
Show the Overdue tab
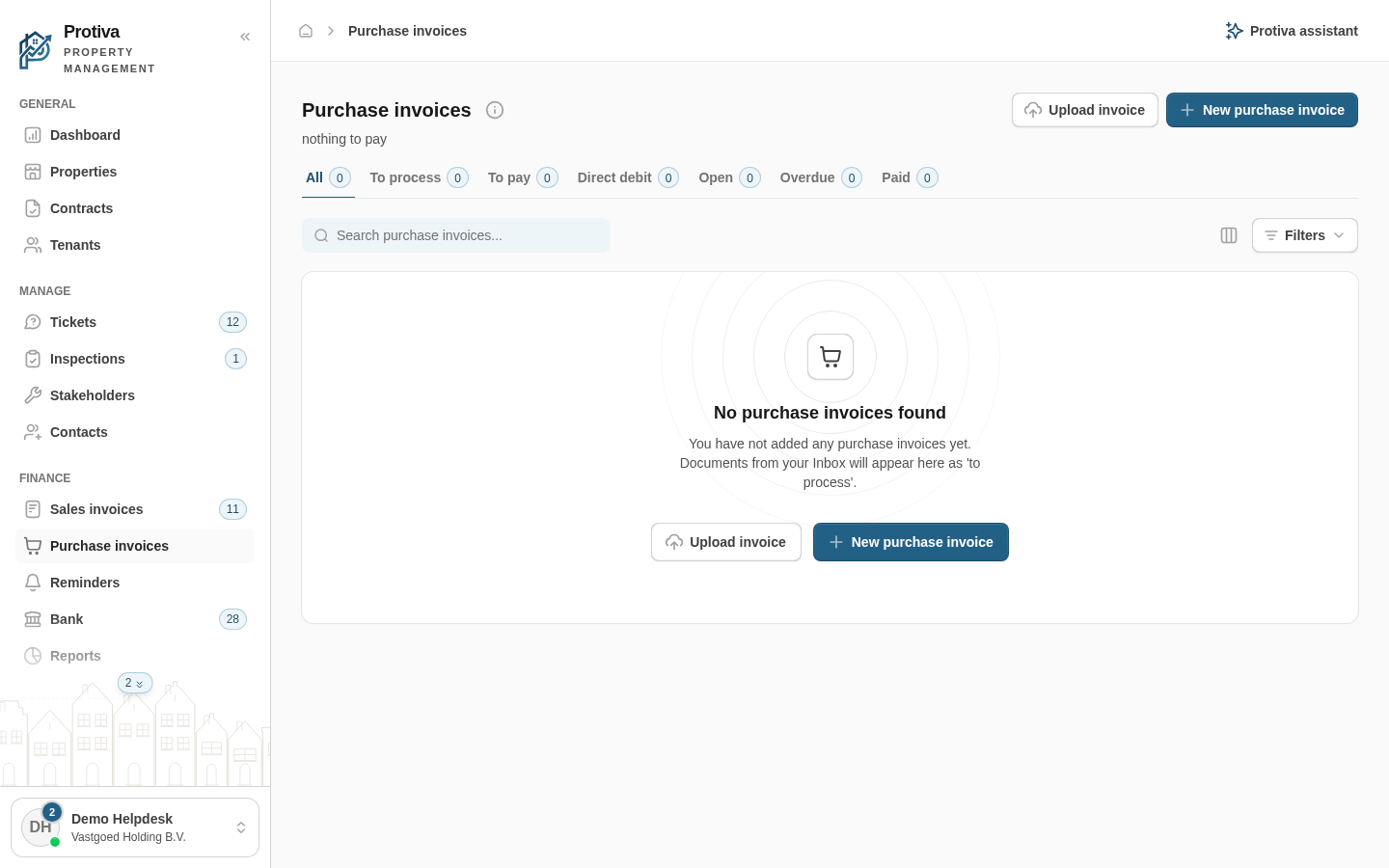[821, 177]
